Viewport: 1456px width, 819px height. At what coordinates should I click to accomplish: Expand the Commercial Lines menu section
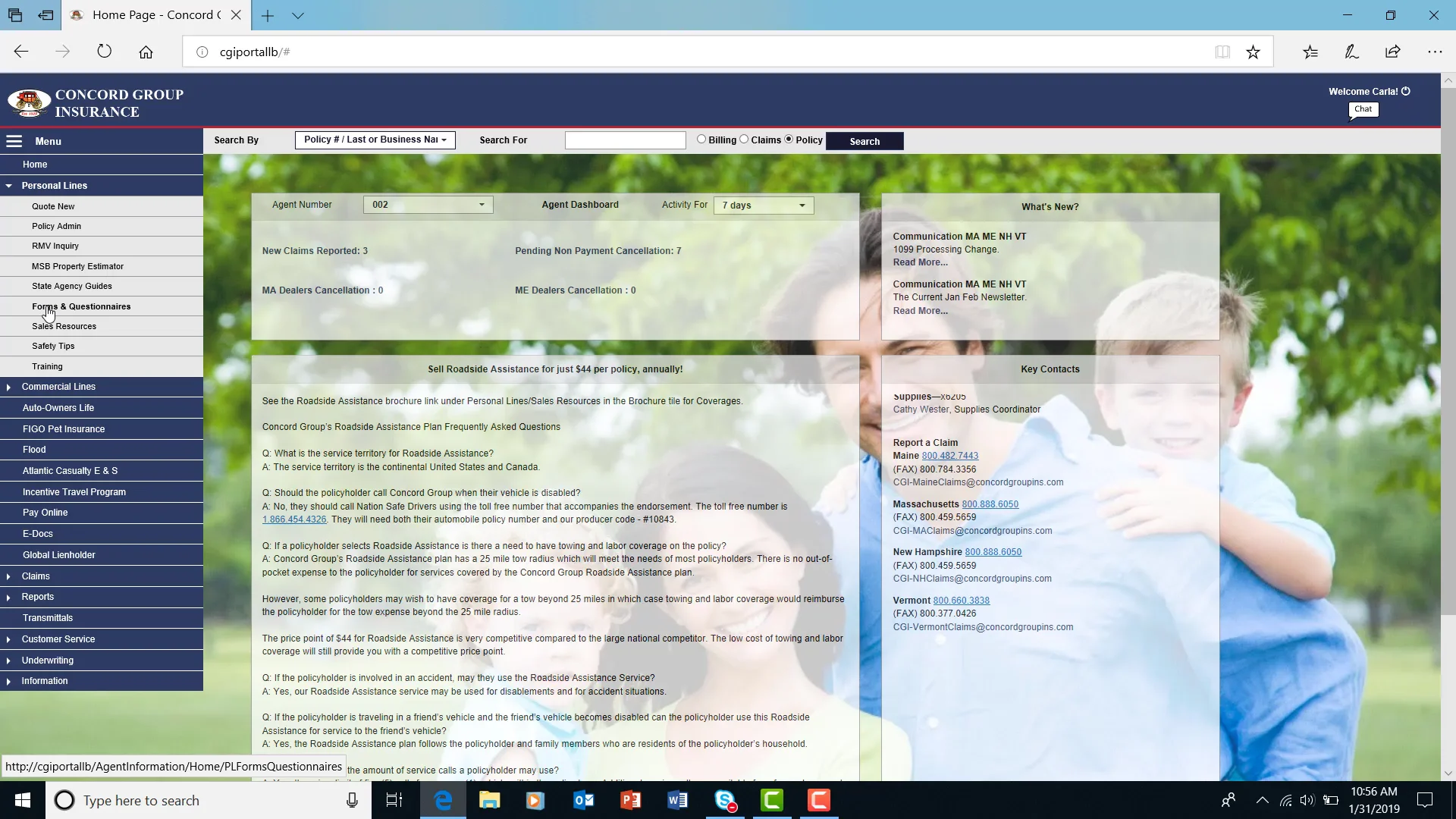coord(58,387)
